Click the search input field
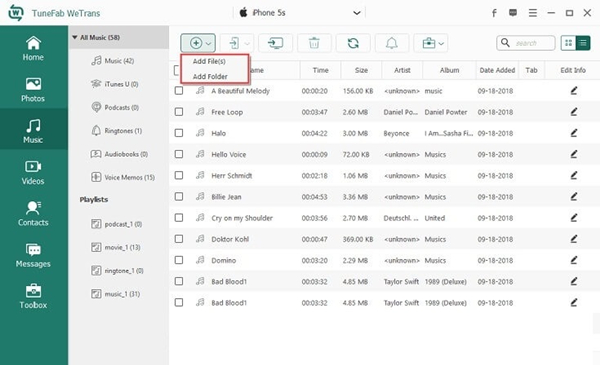The width and height of the screenshot is (600, 365). pos(526,43)
